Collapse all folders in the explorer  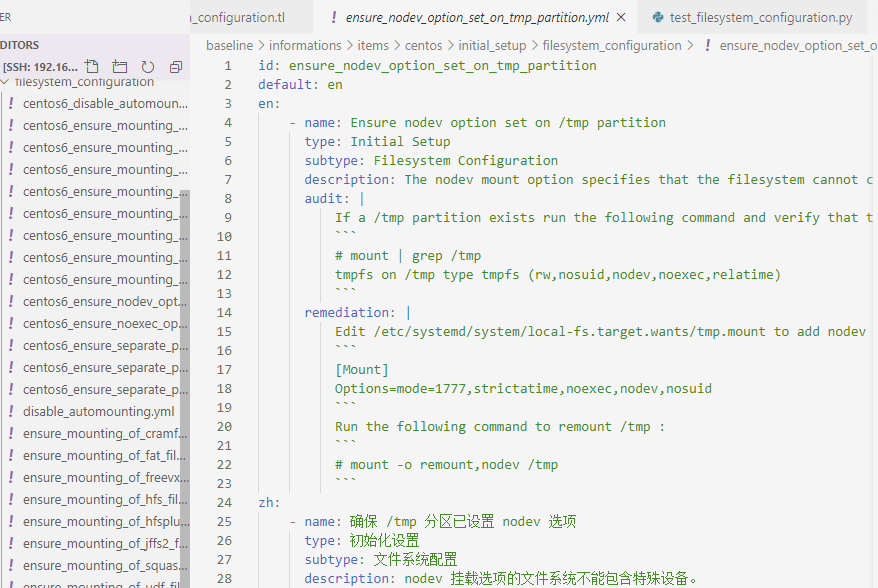(x=176, y=67)
